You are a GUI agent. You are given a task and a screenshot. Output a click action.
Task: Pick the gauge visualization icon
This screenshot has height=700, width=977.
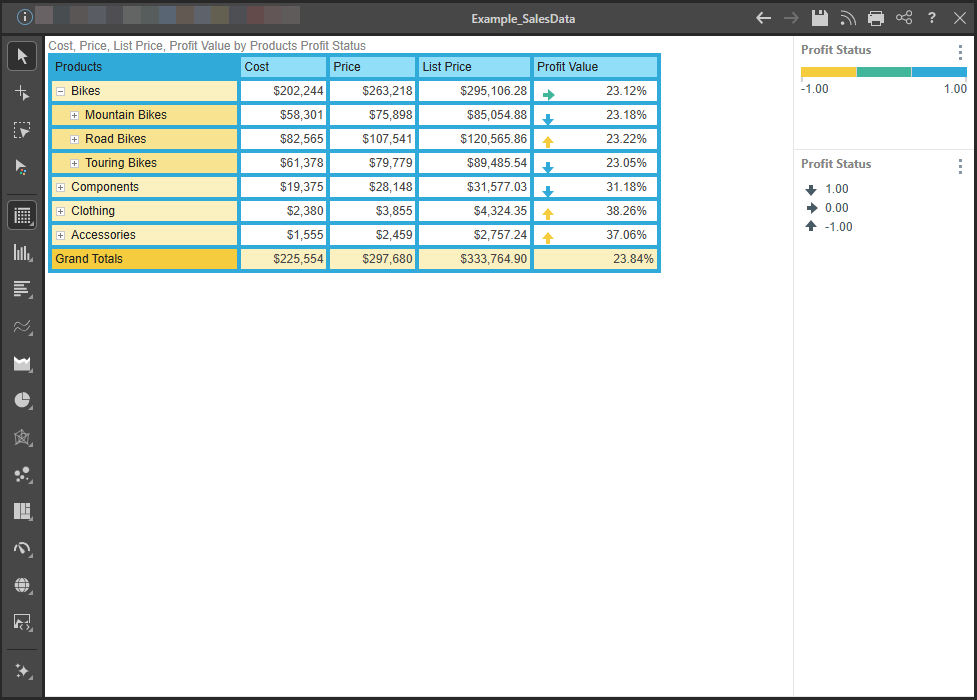23,549
